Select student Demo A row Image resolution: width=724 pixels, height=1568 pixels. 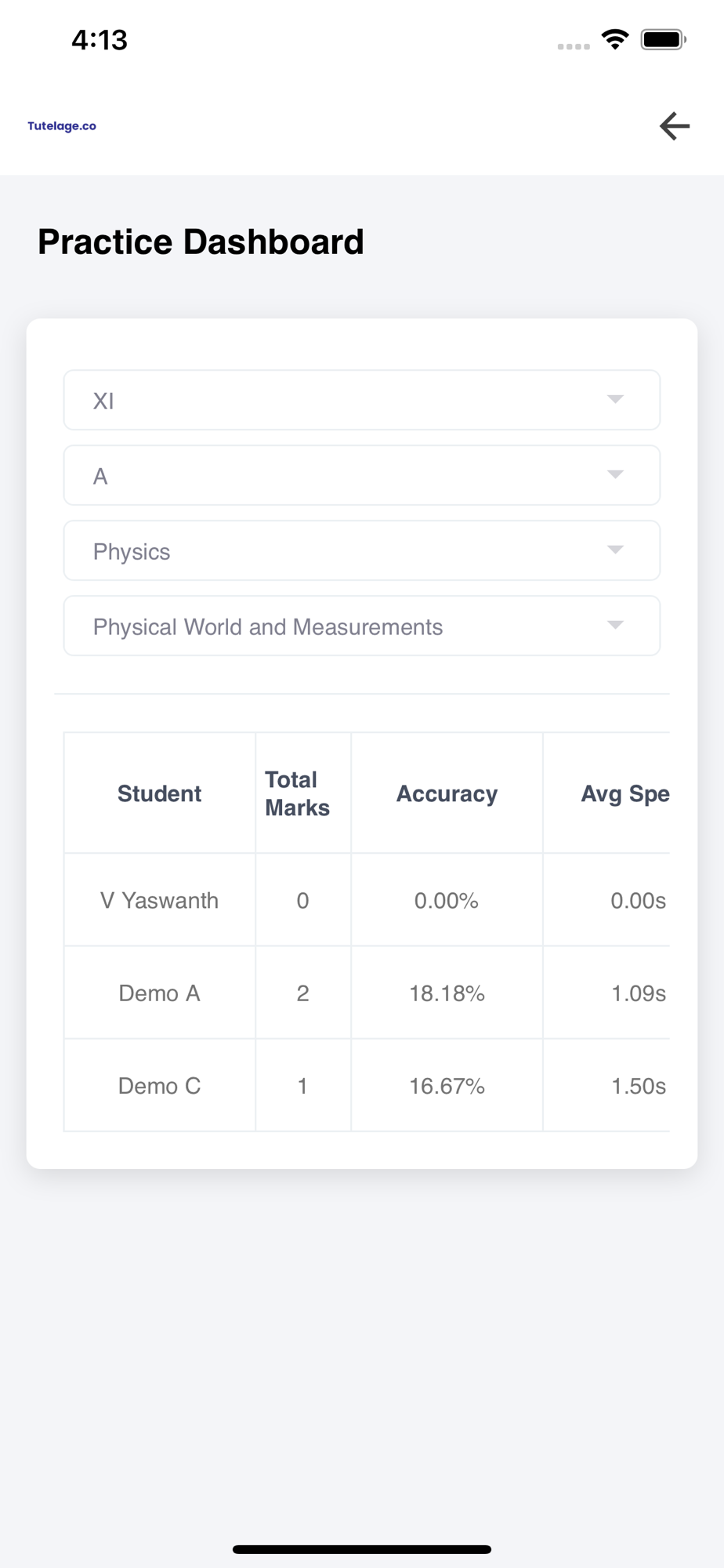(x=160, y=993)
